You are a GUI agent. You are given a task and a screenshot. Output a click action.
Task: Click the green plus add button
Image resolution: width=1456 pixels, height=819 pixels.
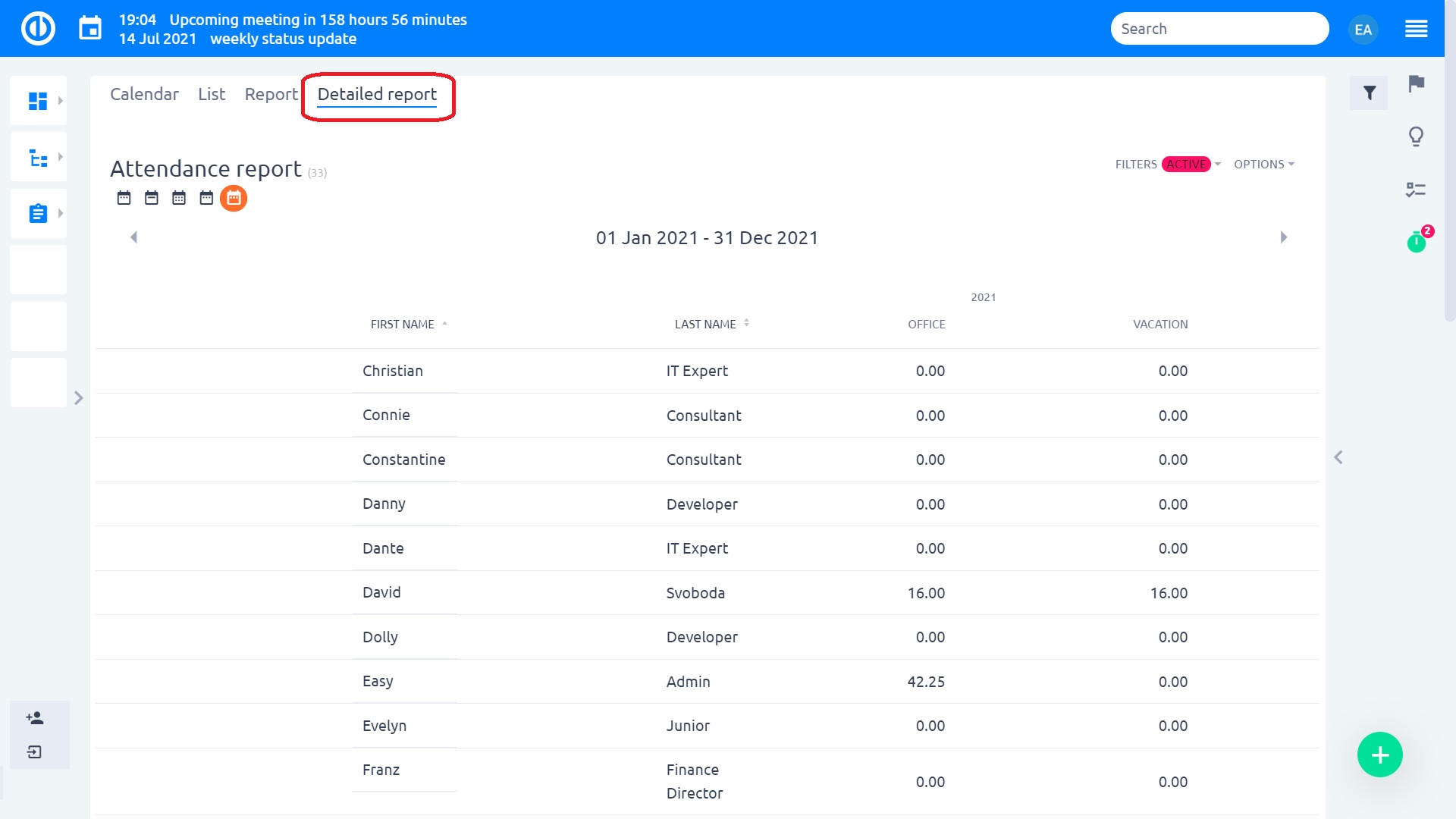click(x=1379, y=755)
